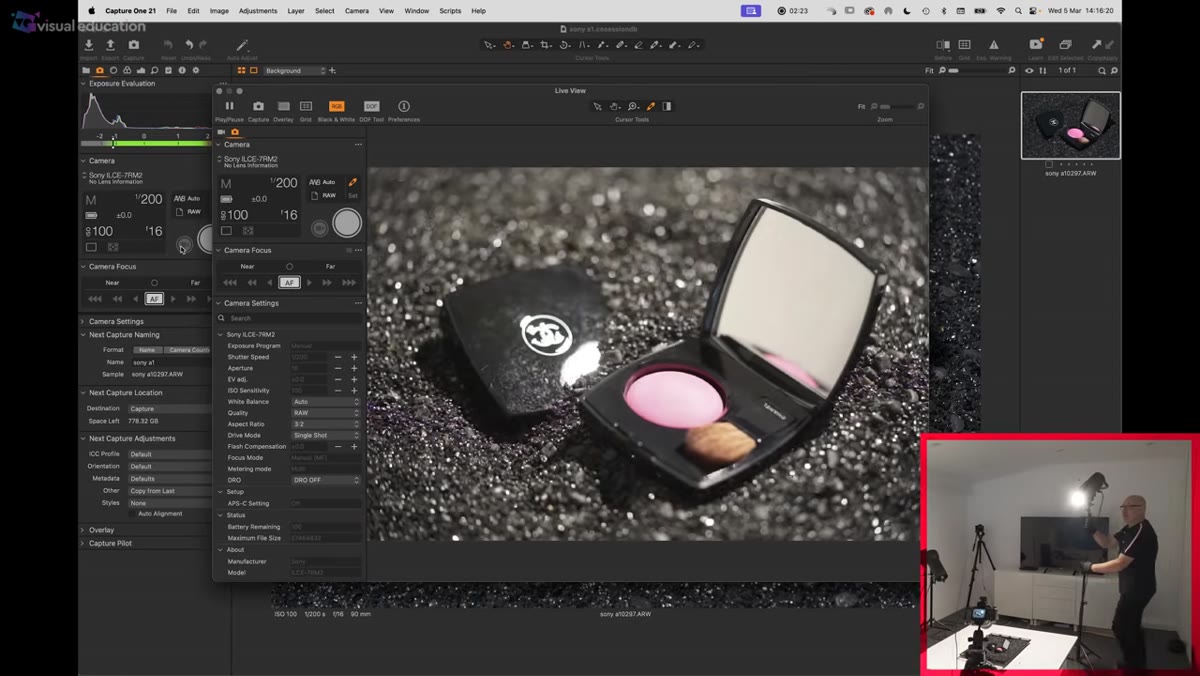
Task: Increase ISO Sensitivity with plus button
Action: point(354,390)
